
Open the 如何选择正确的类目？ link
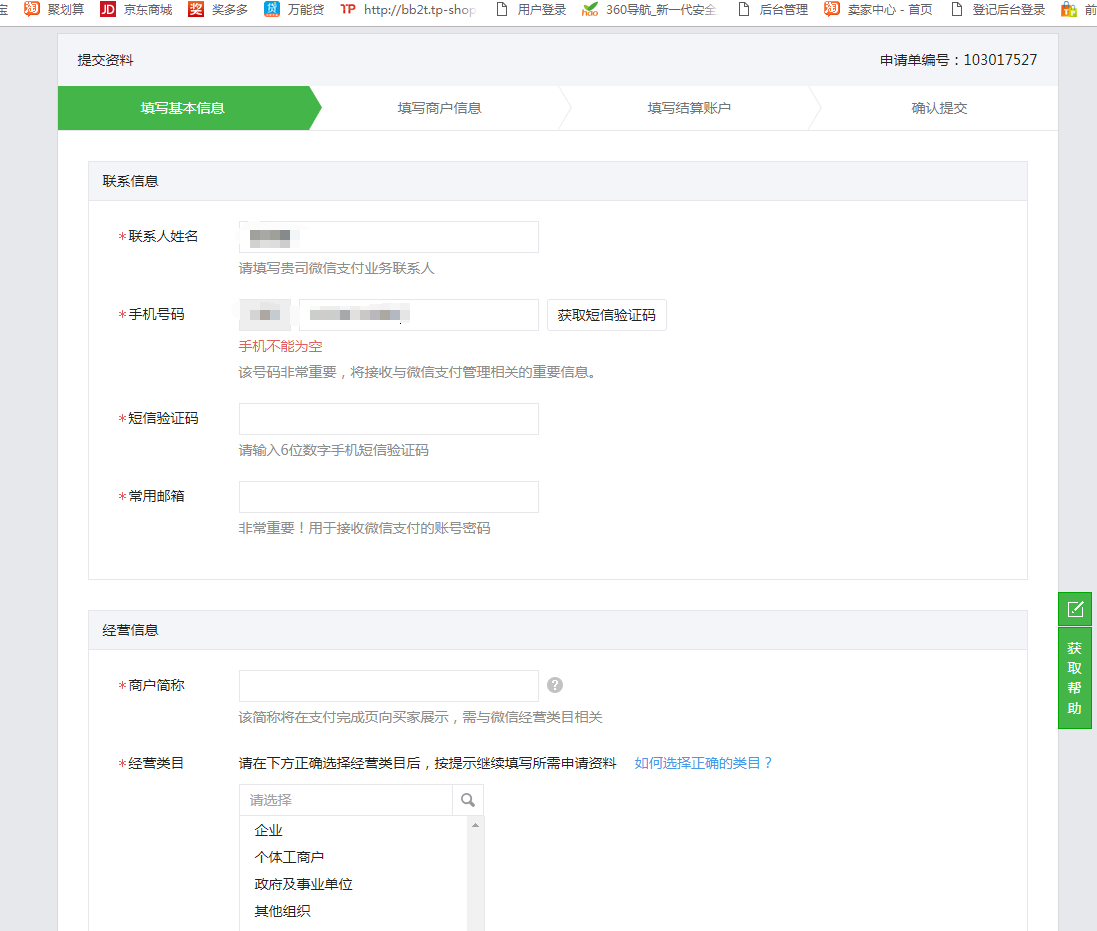[704, 763]
